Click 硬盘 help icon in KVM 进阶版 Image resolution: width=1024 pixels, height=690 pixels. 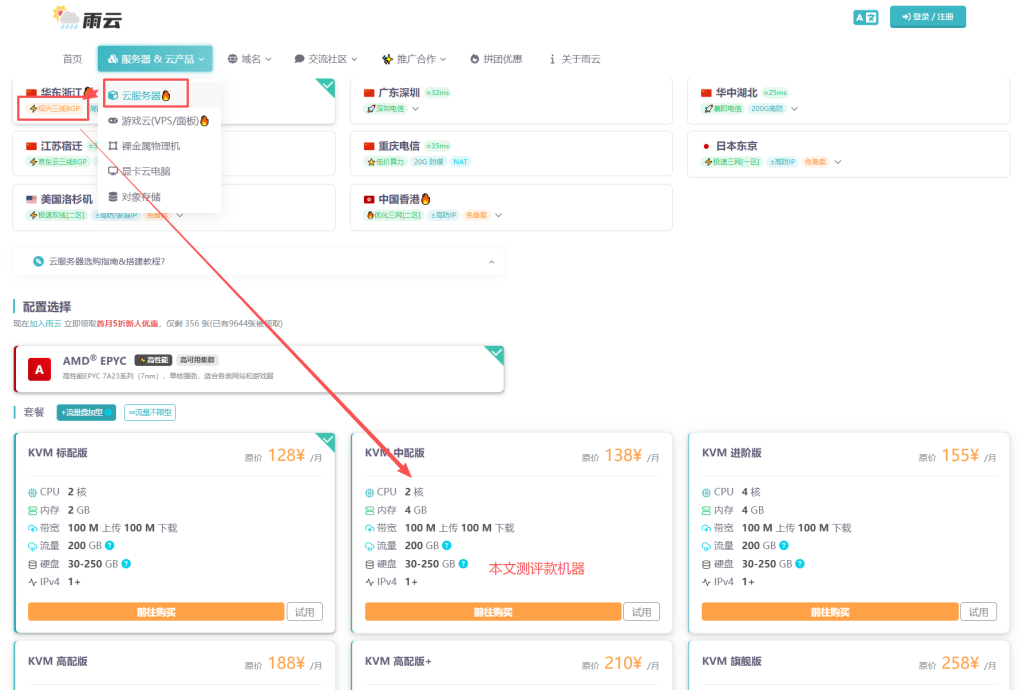click(800, 564)
